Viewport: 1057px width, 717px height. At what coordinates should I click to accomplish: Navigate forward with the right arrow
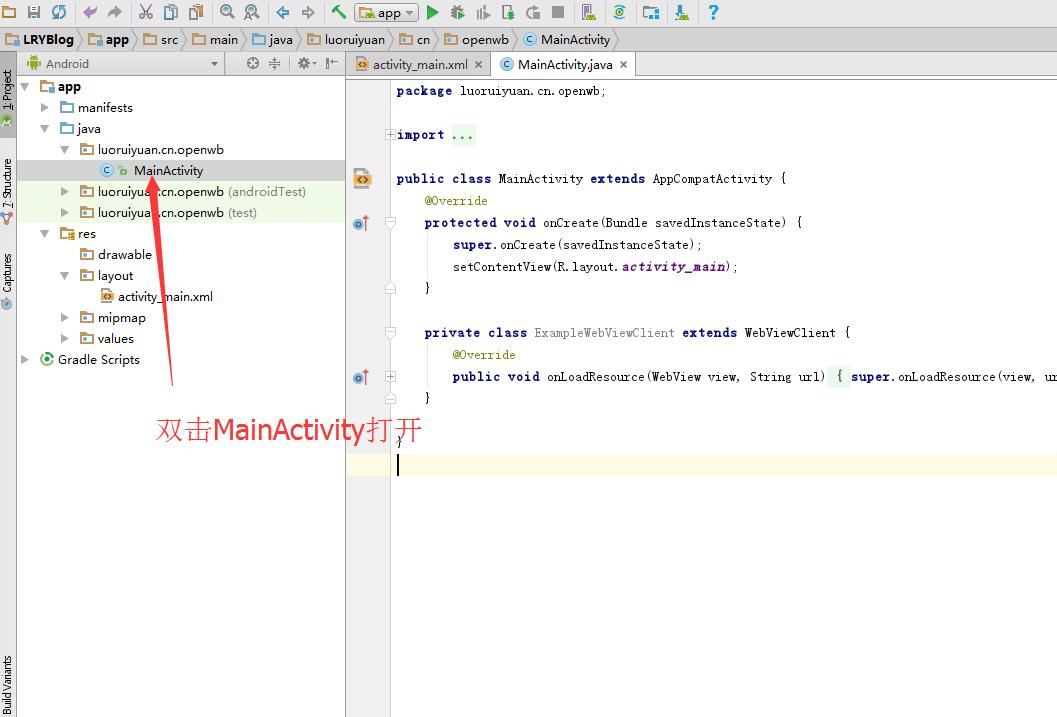[308, 12]
